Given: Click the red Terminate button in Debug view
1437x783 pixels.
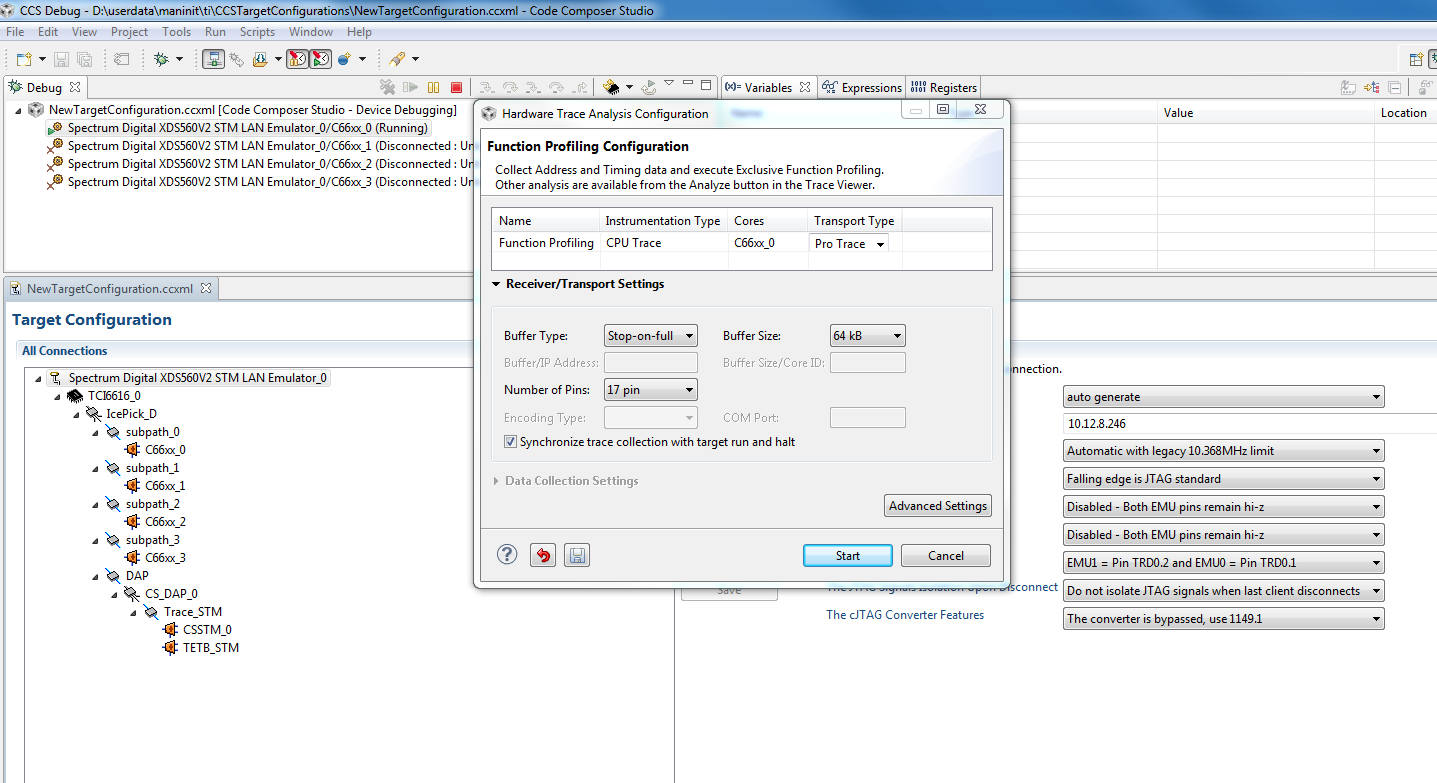Looking at the screenshot, I should pos(457,88).
